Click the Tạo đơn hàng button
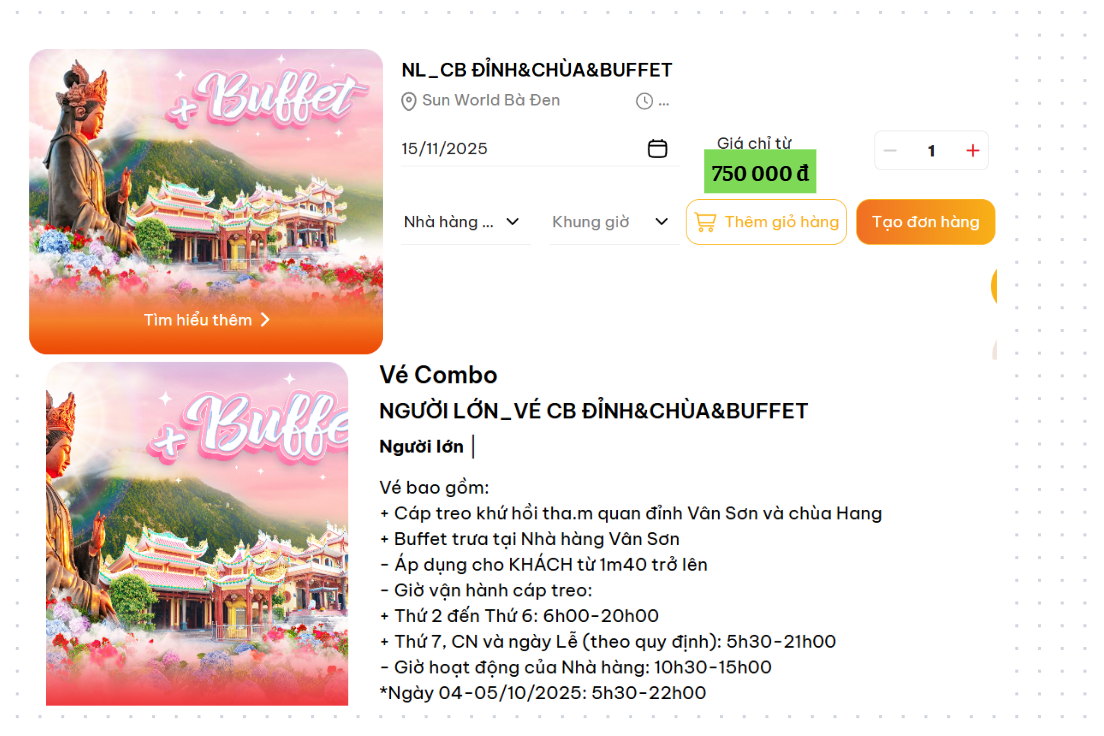 pyautogui.click(x=925, y=222)
